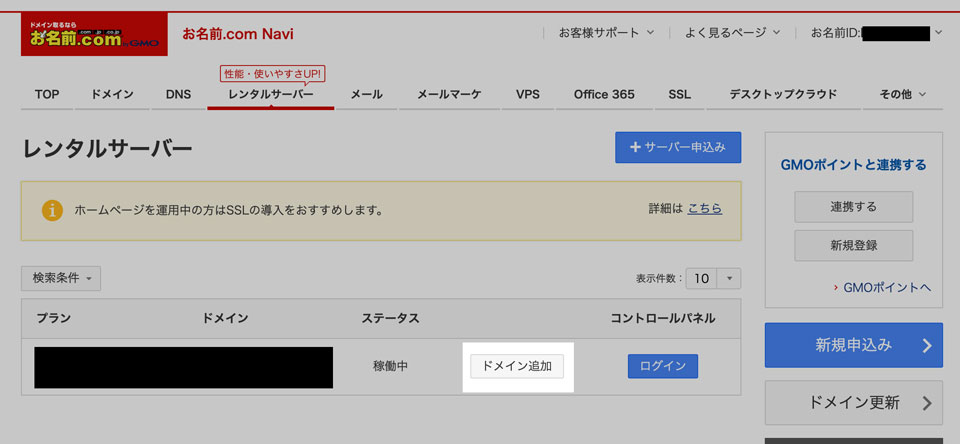Open the Office 365 tab
This screenshot has width=960, height=444.
(x=604, y=94)
